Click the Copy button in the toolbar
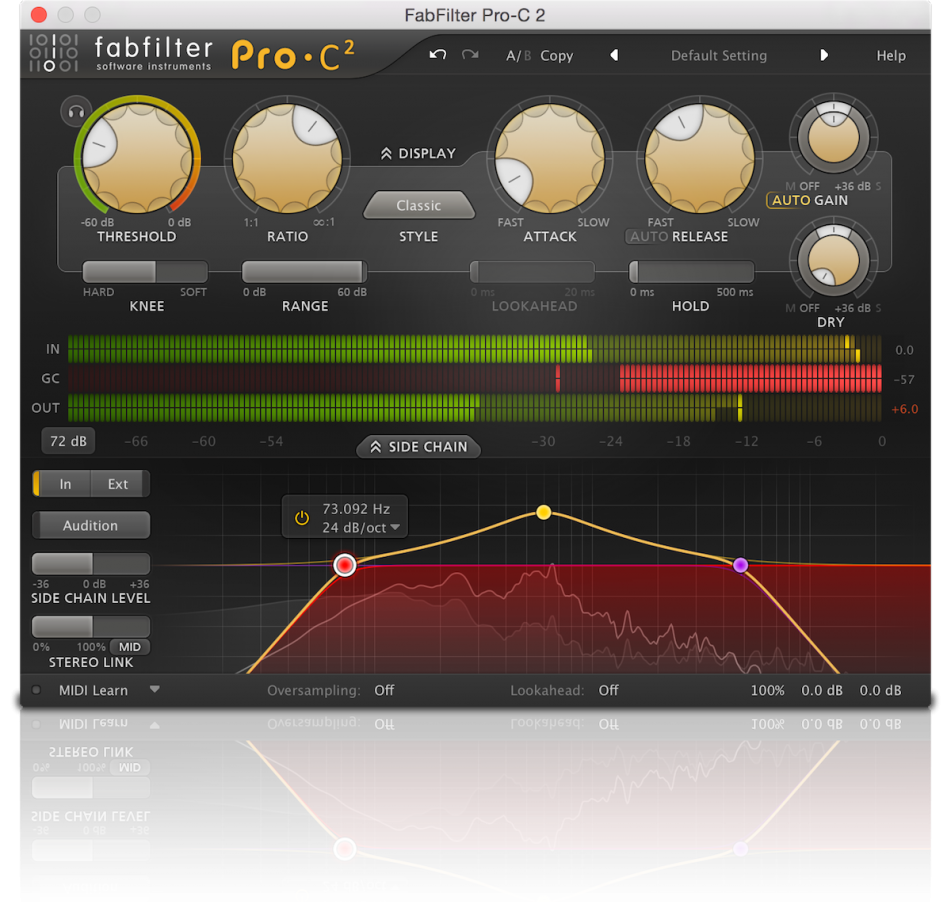This screenshot has height=908, width=951. 557,56
